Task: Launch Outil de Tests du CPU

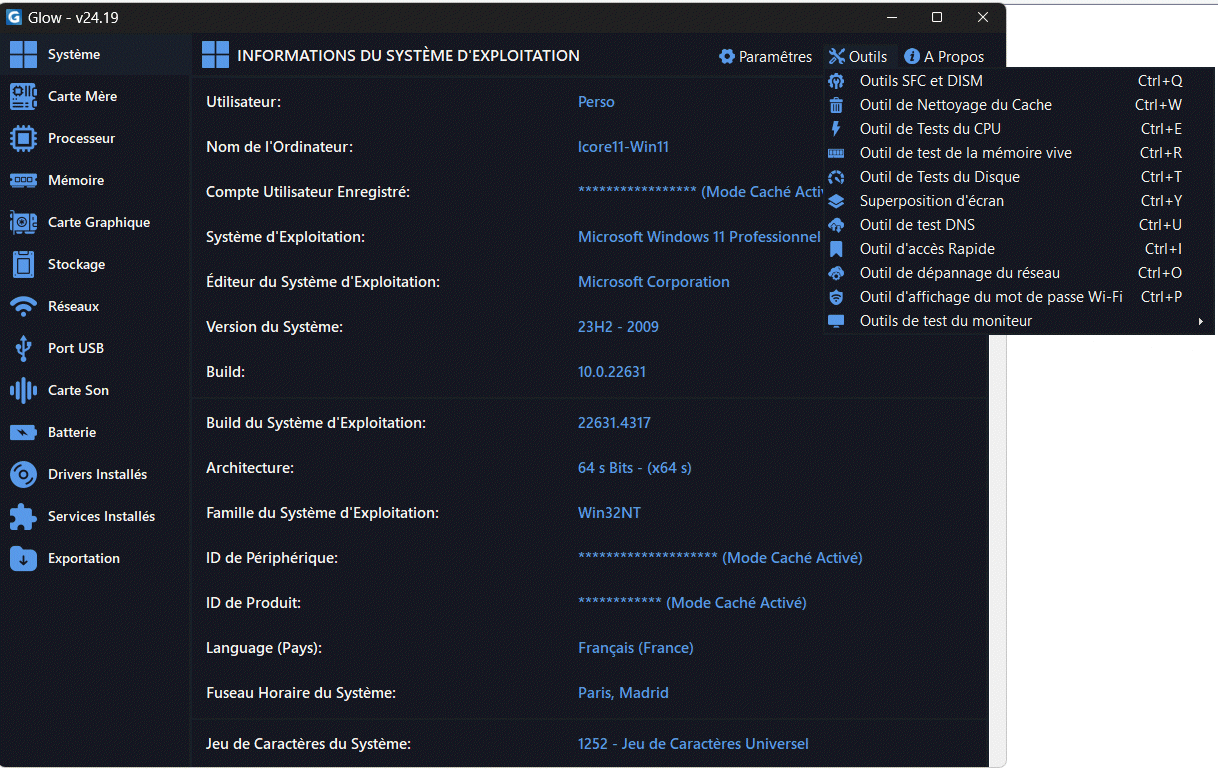Action: pyautogui.click(x=1019, y=129)
